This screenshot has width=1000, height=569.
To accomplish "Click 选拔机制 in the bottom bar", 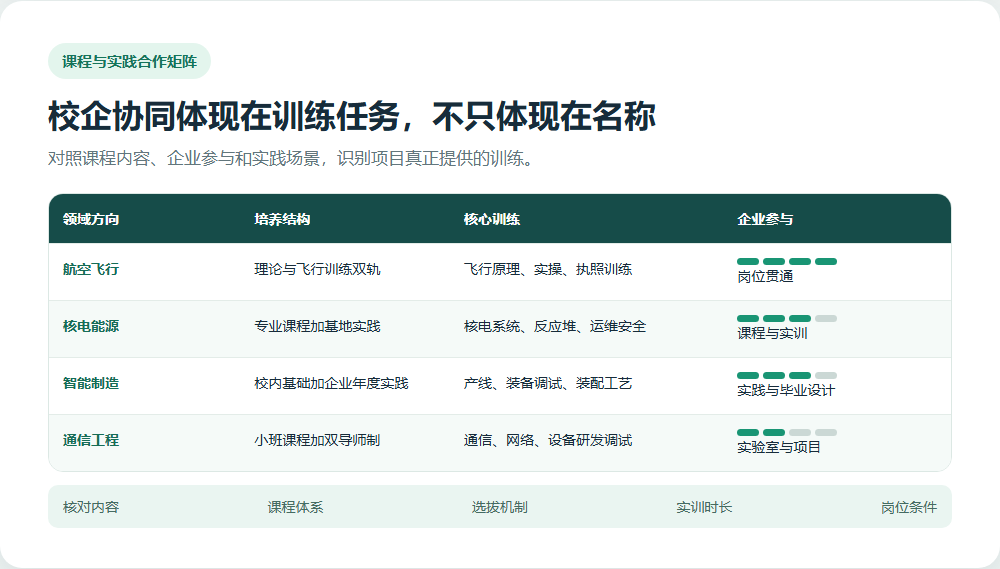I will pyautogui.click(x=500, y=507).
